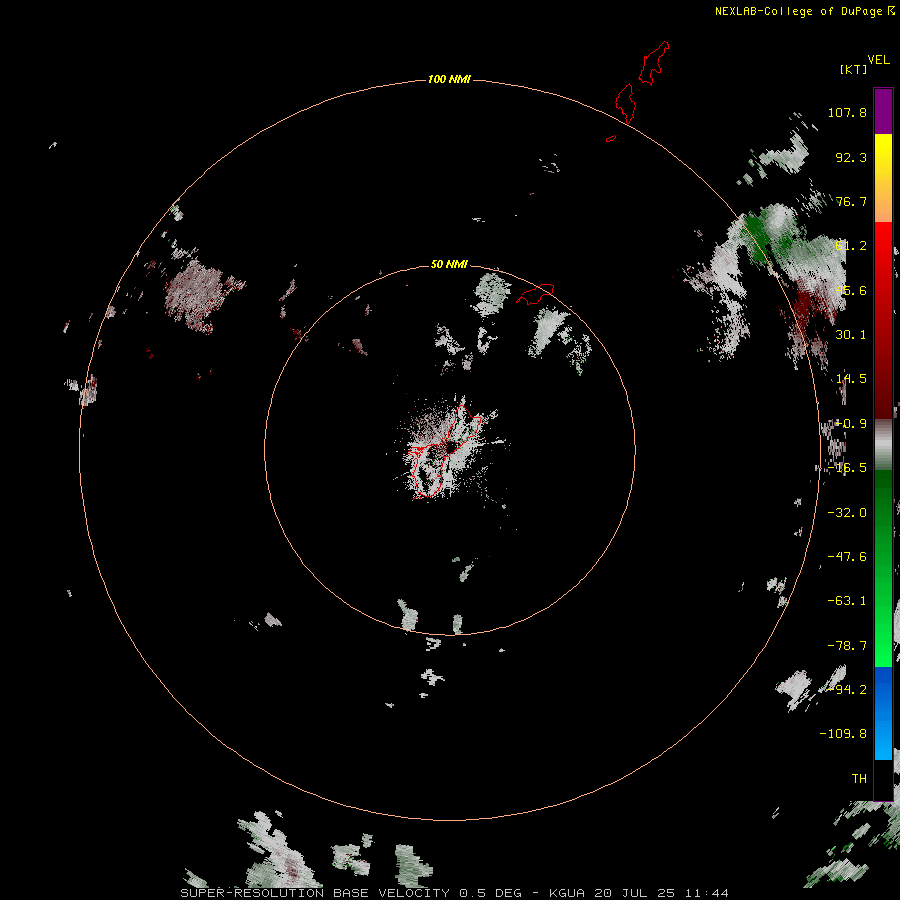Click the -94.2 velocity legend value
This screenshot has width=900, height=900.
(847, 690)
